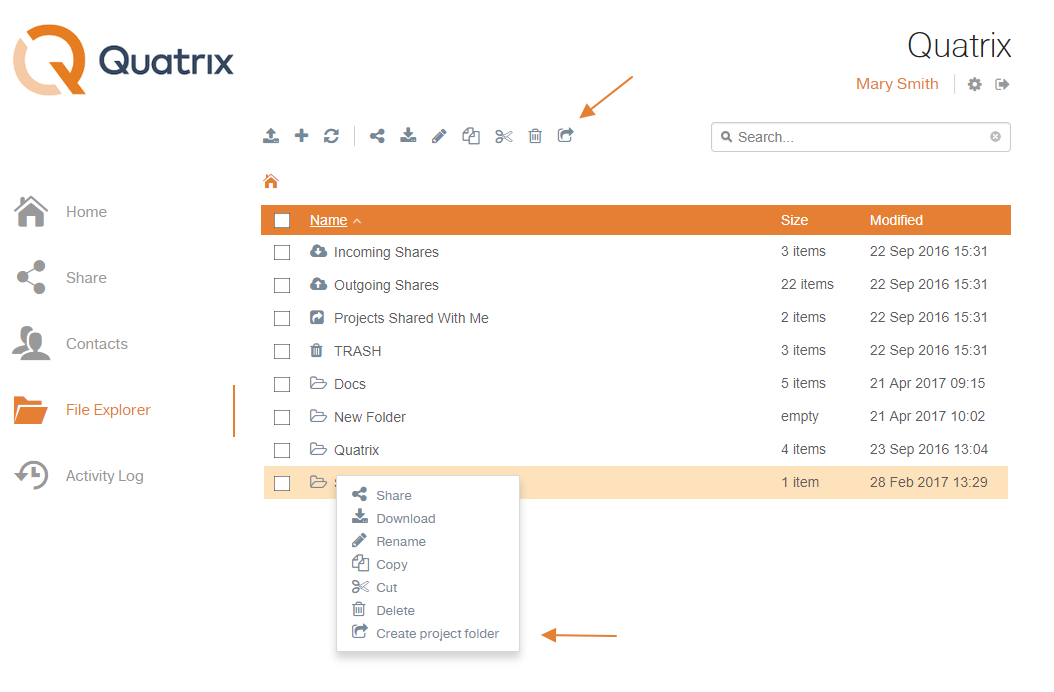Viewport: 1054px width, 692px height.
Task: Click the TRASH bin icon in list
Action: tap(316, 350)
